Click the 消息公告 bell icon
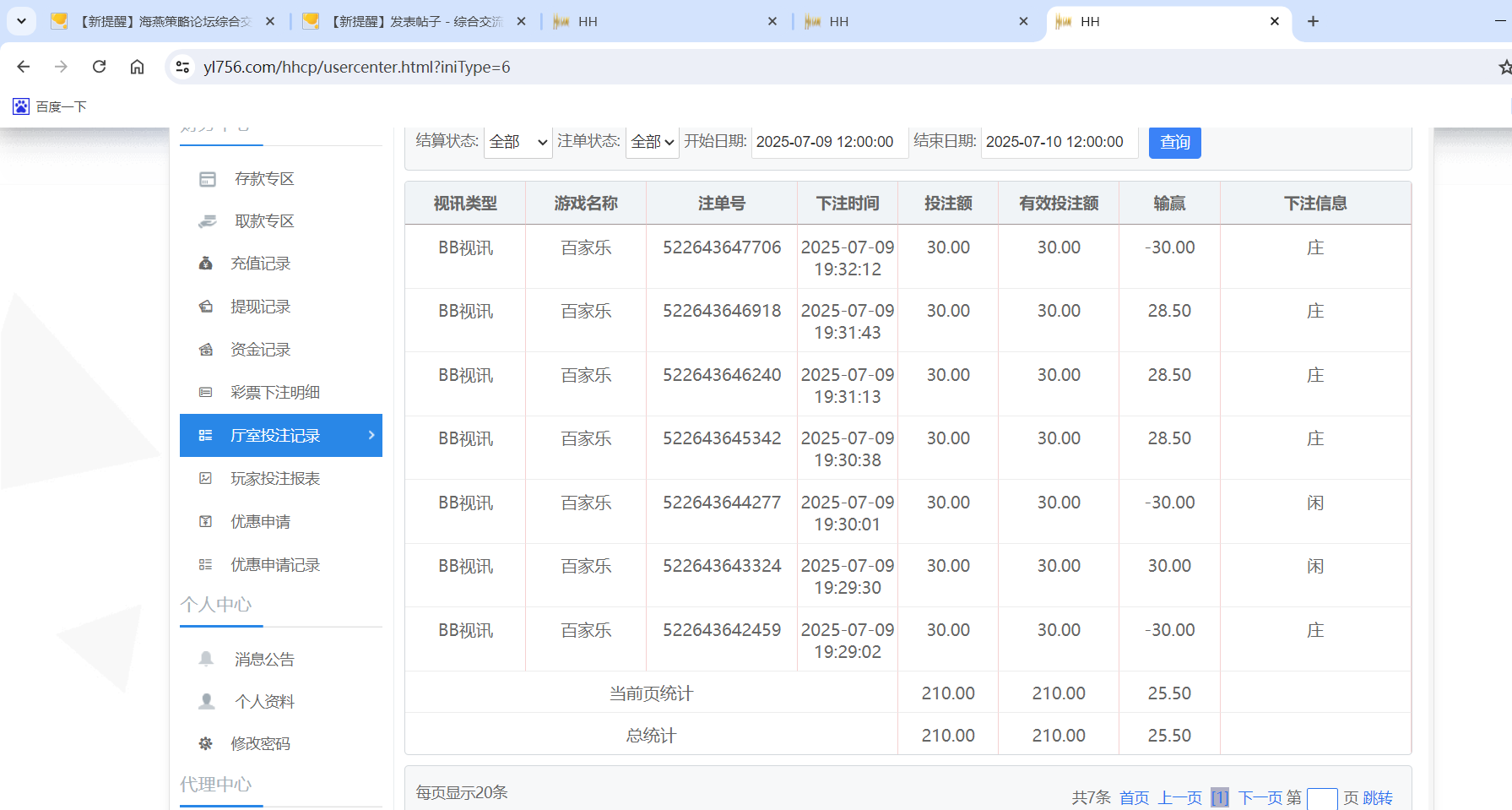Image resolution: width=1512 pixels, height=810 pixels. pyautogui.click(x=205, y=659)
